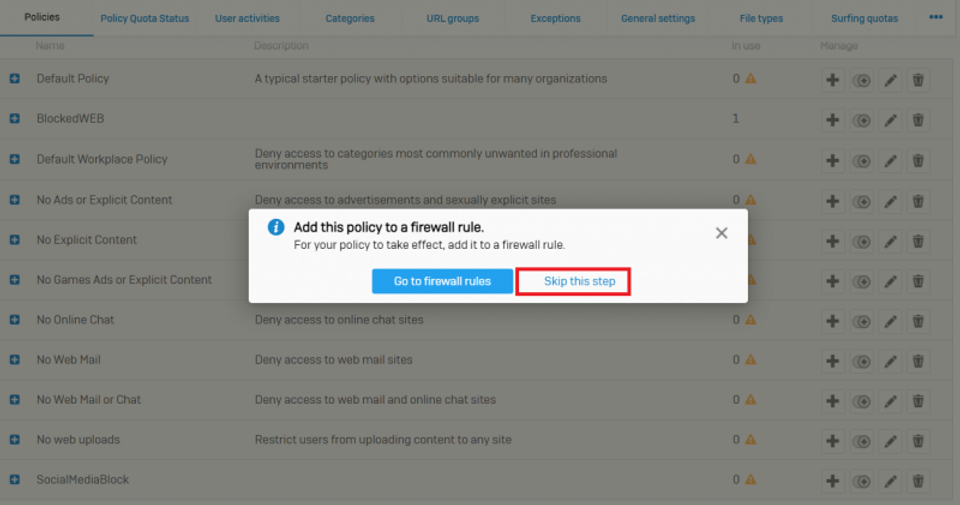Edit the No Web Mail policy
Screen dimensions: 960x505
pos(889,360)
